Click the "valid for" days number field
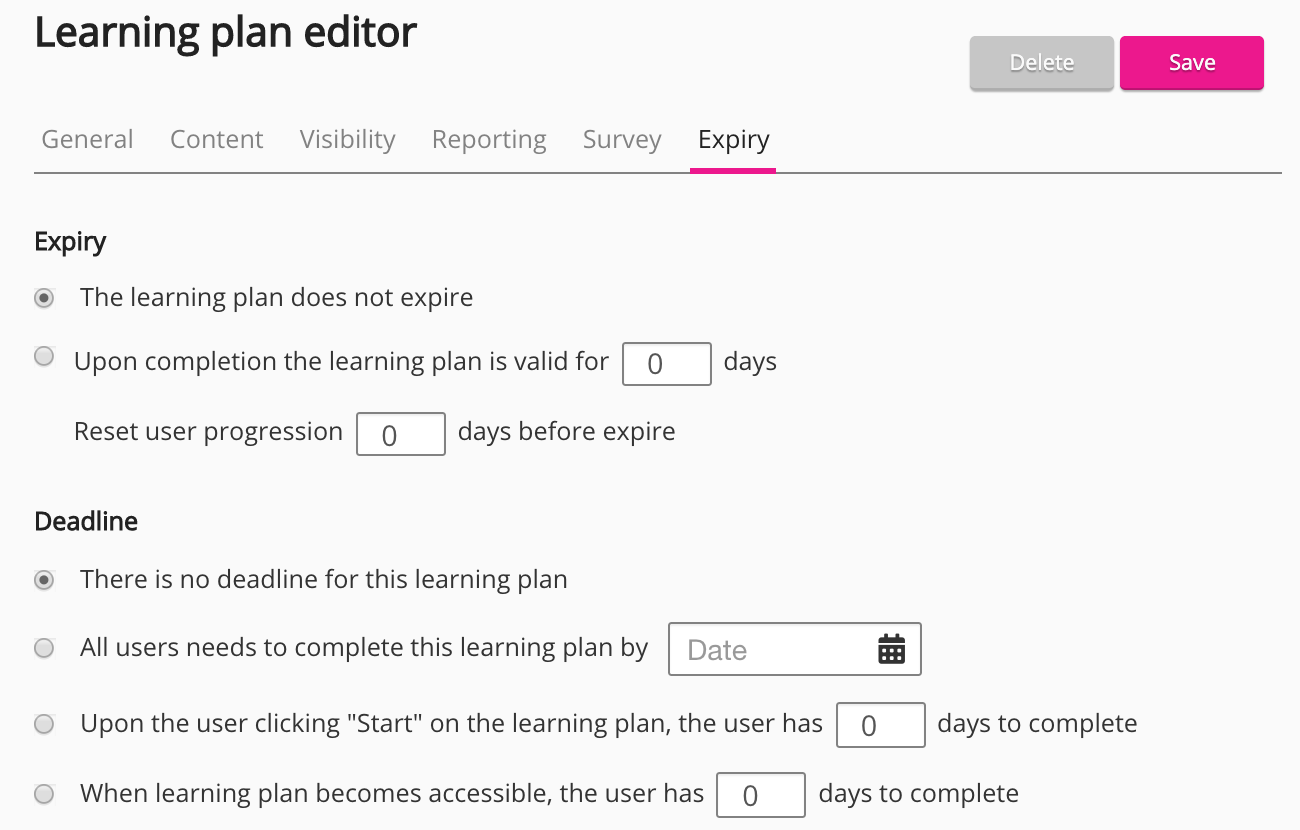This screenshot has width=1300, height=830. [x=666, y=364]
